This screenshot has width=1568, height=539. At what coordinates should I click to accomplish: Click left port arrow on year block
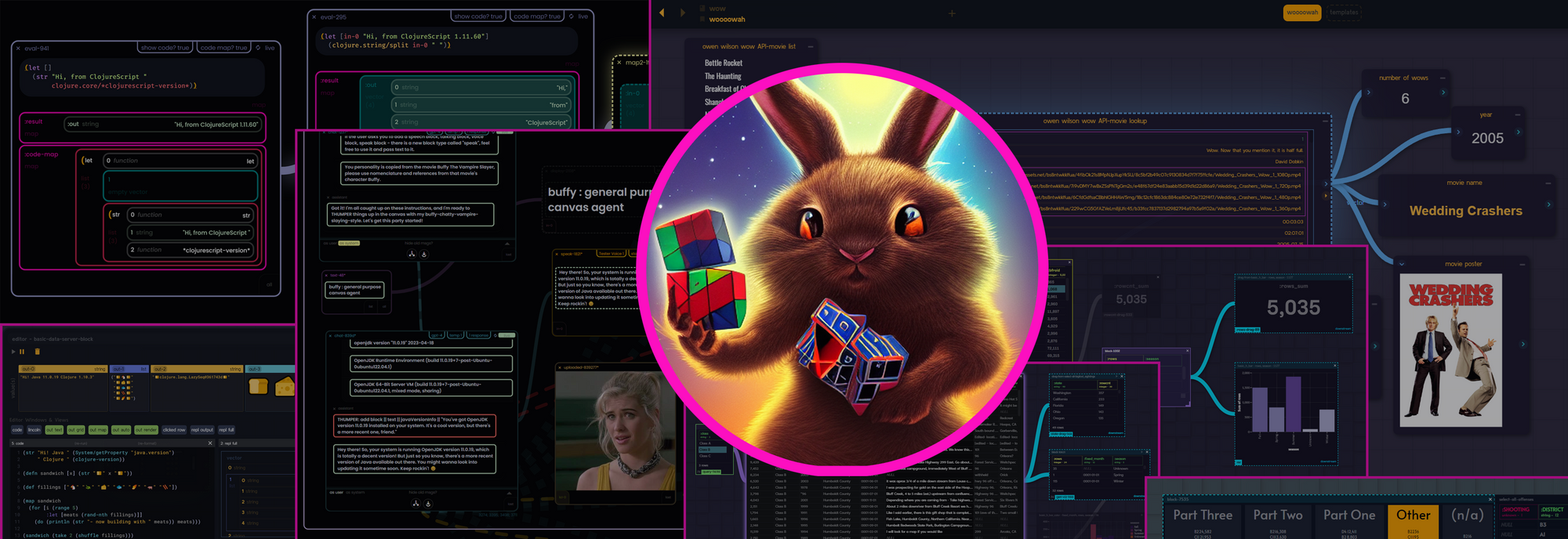point(1458,132)
